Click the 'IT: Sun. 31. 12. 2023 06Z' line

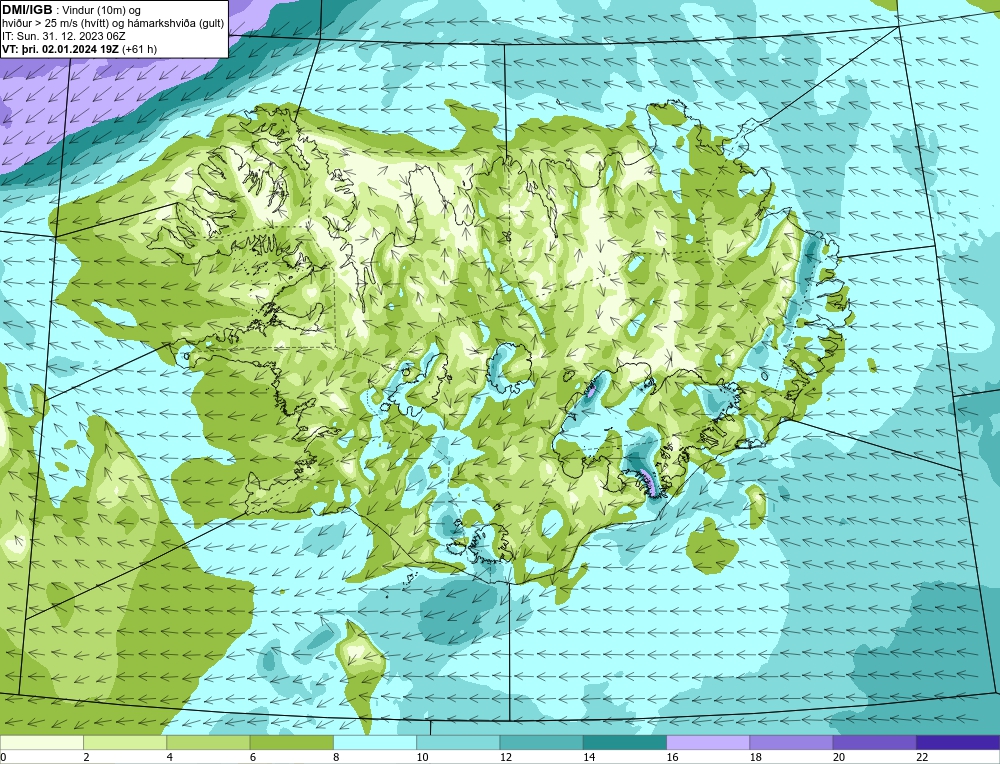[64, 36]
